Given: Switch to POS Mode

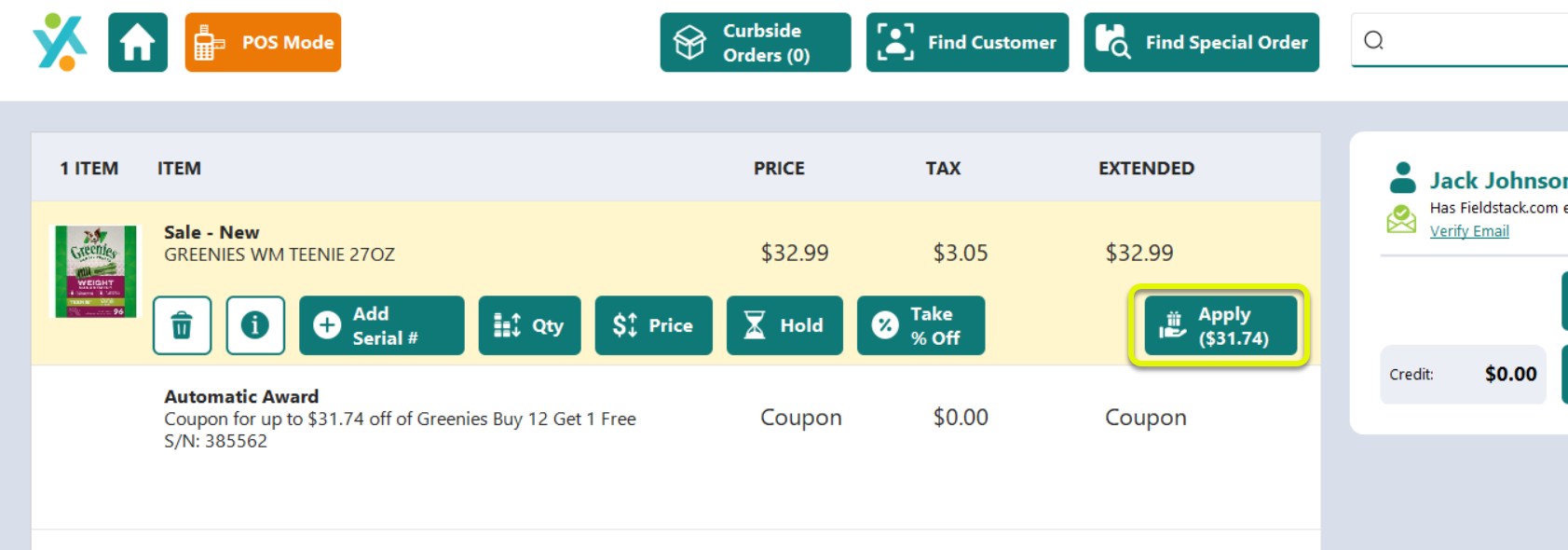Looking at the screenshot, I should (263, 42).
